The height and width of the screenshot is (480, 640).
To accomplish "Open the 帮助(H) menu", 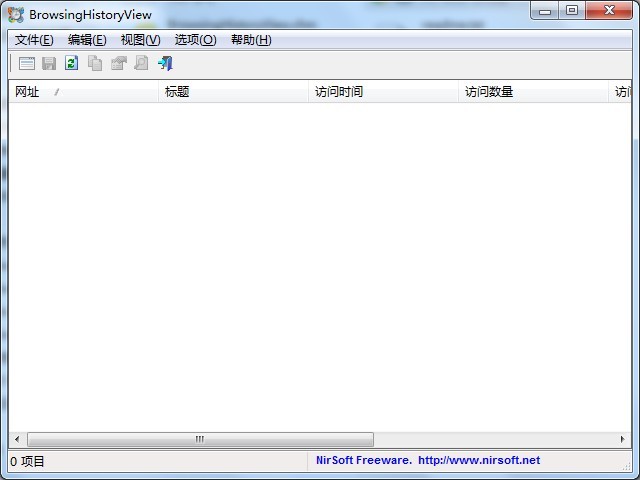I will click(251, 40).
